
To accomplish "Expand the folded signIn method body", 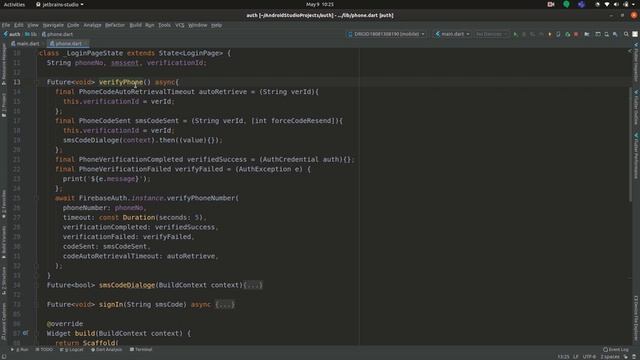I will (x=225, y=304).
